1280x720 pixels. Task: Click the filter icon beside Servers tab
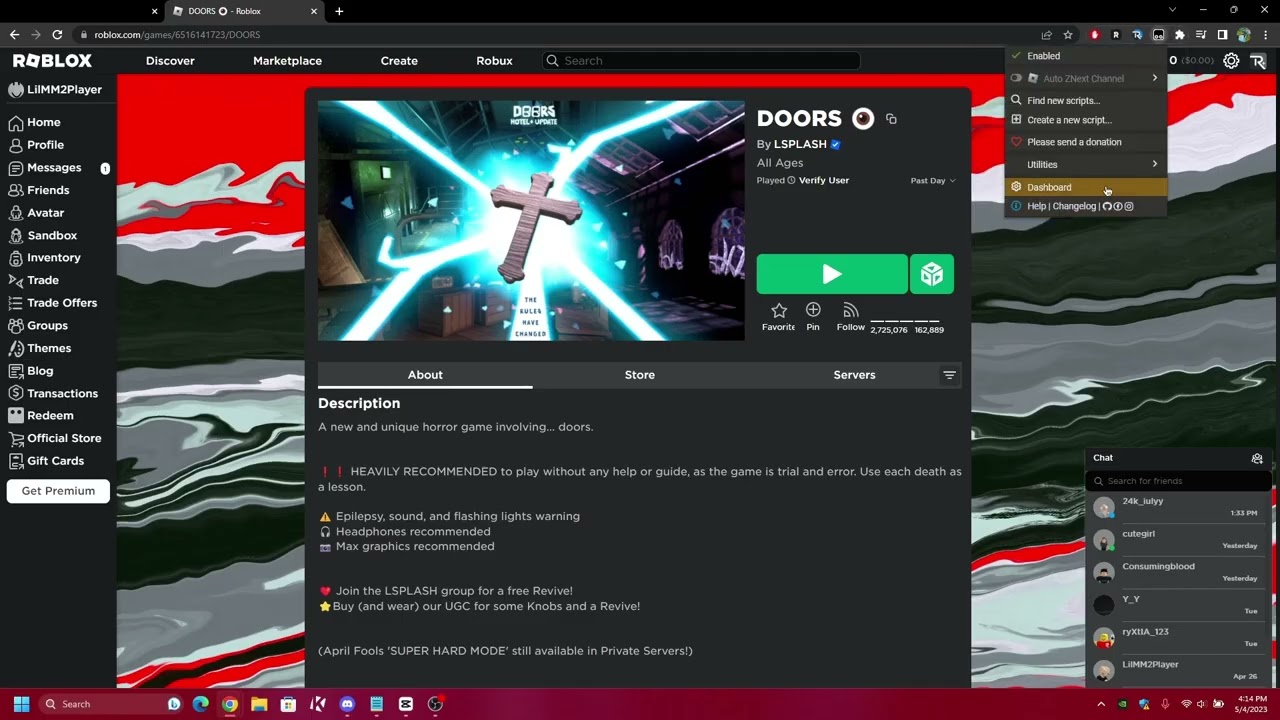pos(950,375)
